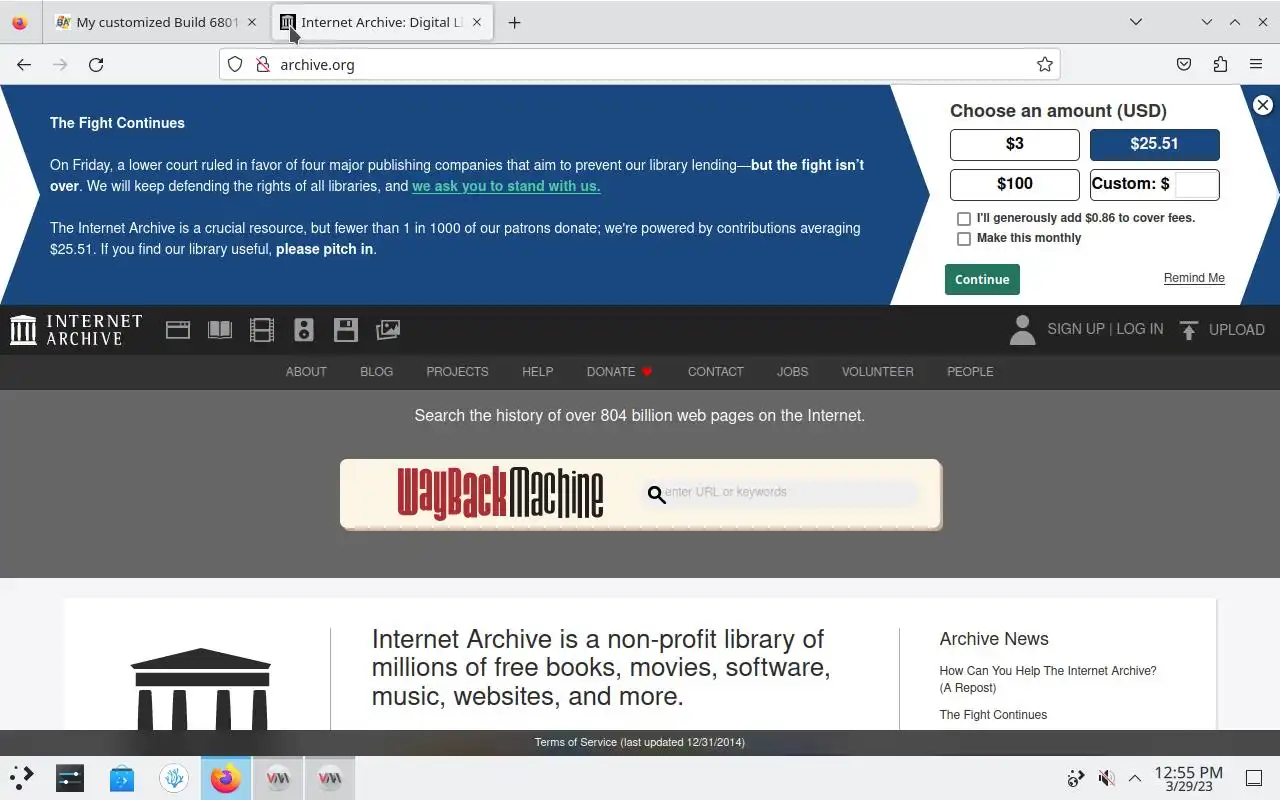Open the Software floppy disk icon
This screenshot has height=800, width=1280.
(x=346, y=330)
